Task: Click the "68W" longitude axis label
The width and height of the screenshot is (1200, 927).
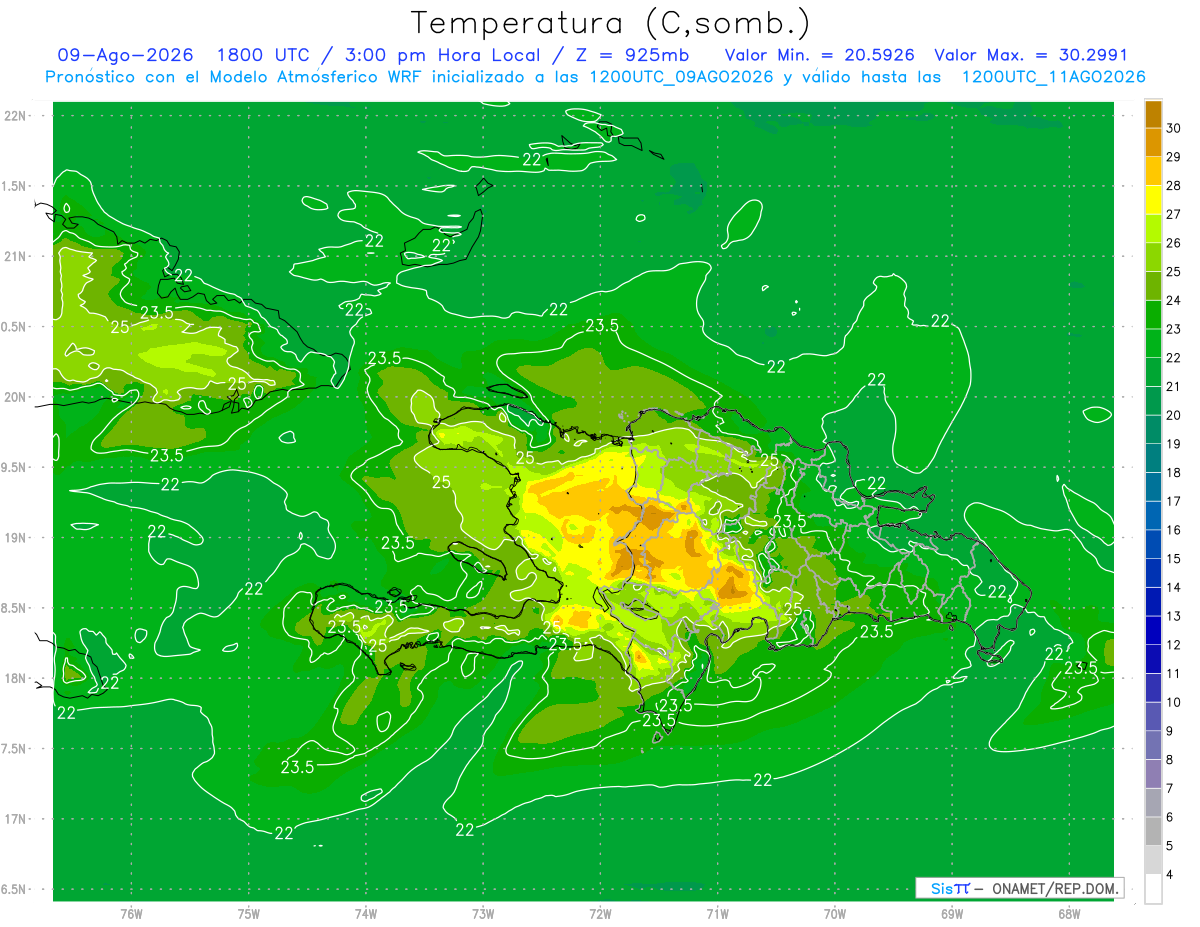Action: pos(1069,914)
